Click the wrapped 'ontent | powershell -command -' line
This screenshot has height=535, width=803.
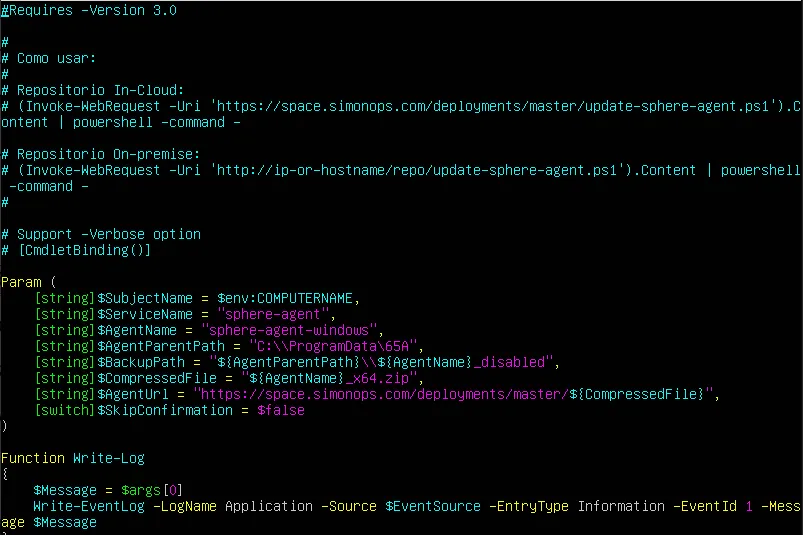(x=121, y=122)
